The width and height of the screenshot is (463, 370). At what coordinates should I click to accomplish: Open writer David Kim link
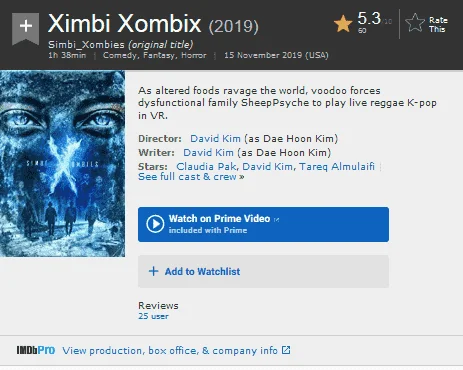(x=208, y=152)
